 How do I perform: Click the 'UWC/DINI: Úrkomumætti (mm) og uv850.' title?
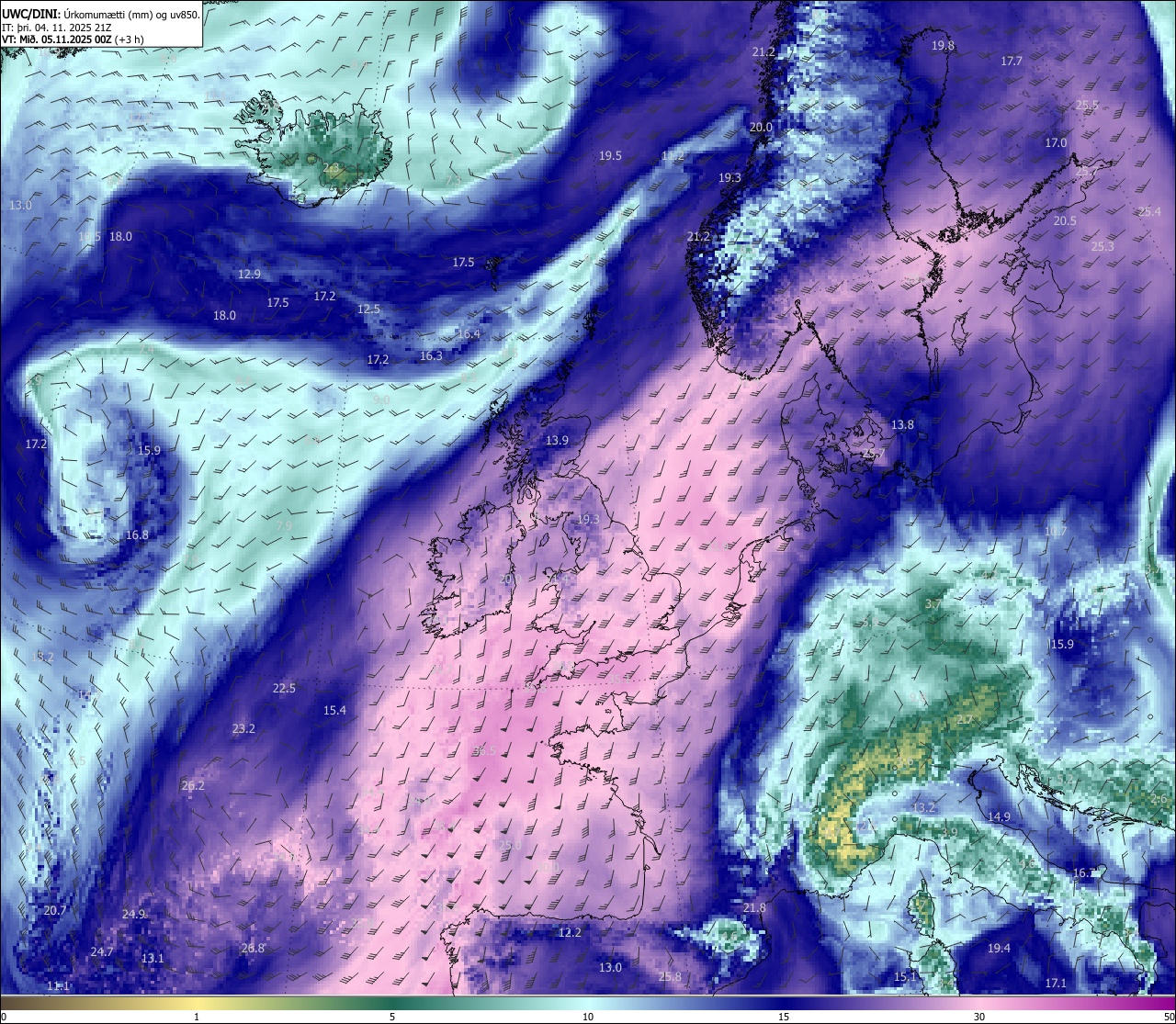pyautogui.click(x=100, y=14)
